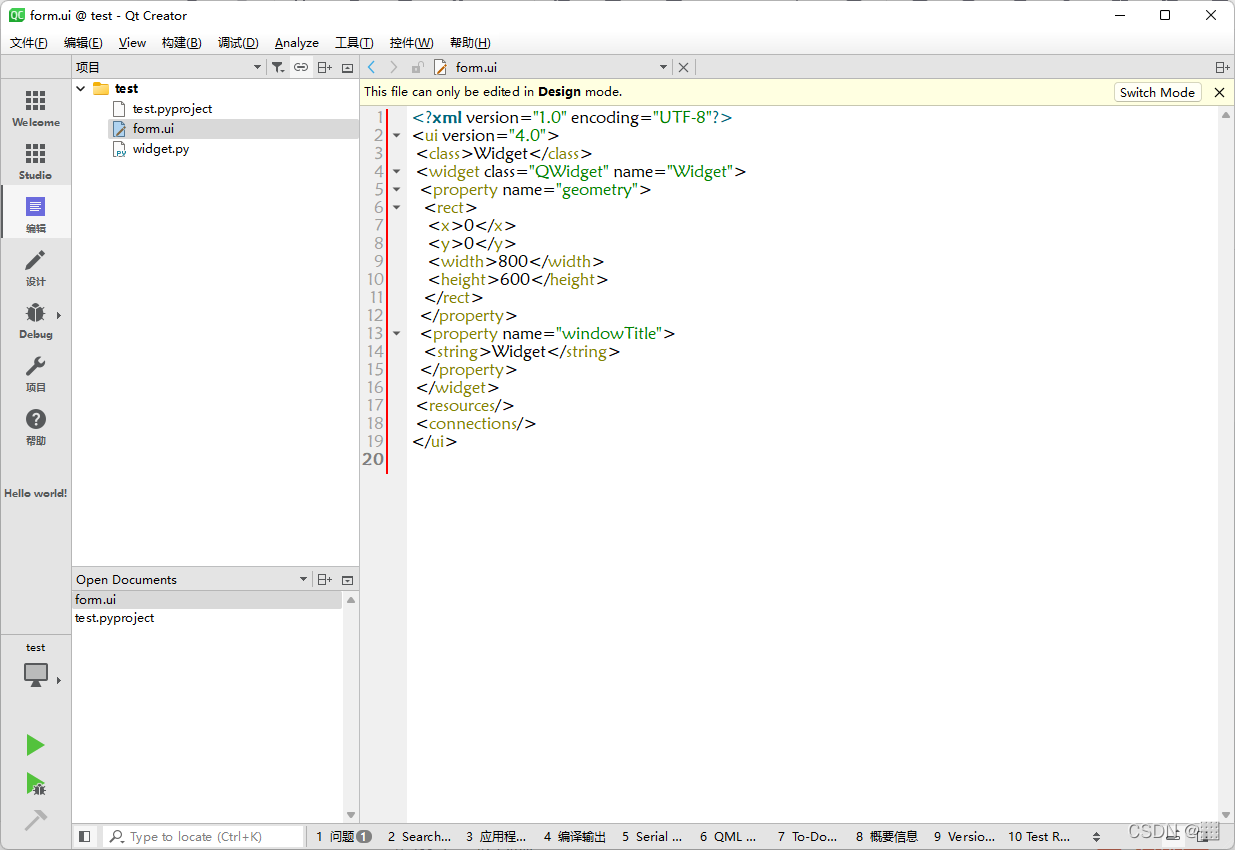Split the editor view

(x=1222, y=67)
